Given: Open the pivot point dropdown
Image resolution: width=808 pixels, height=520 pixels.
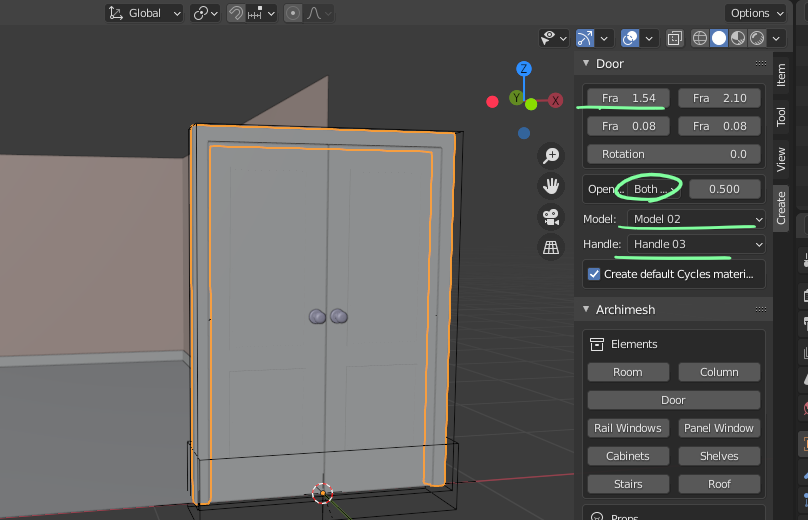Looking at the screenshot, I should [205, 13].
